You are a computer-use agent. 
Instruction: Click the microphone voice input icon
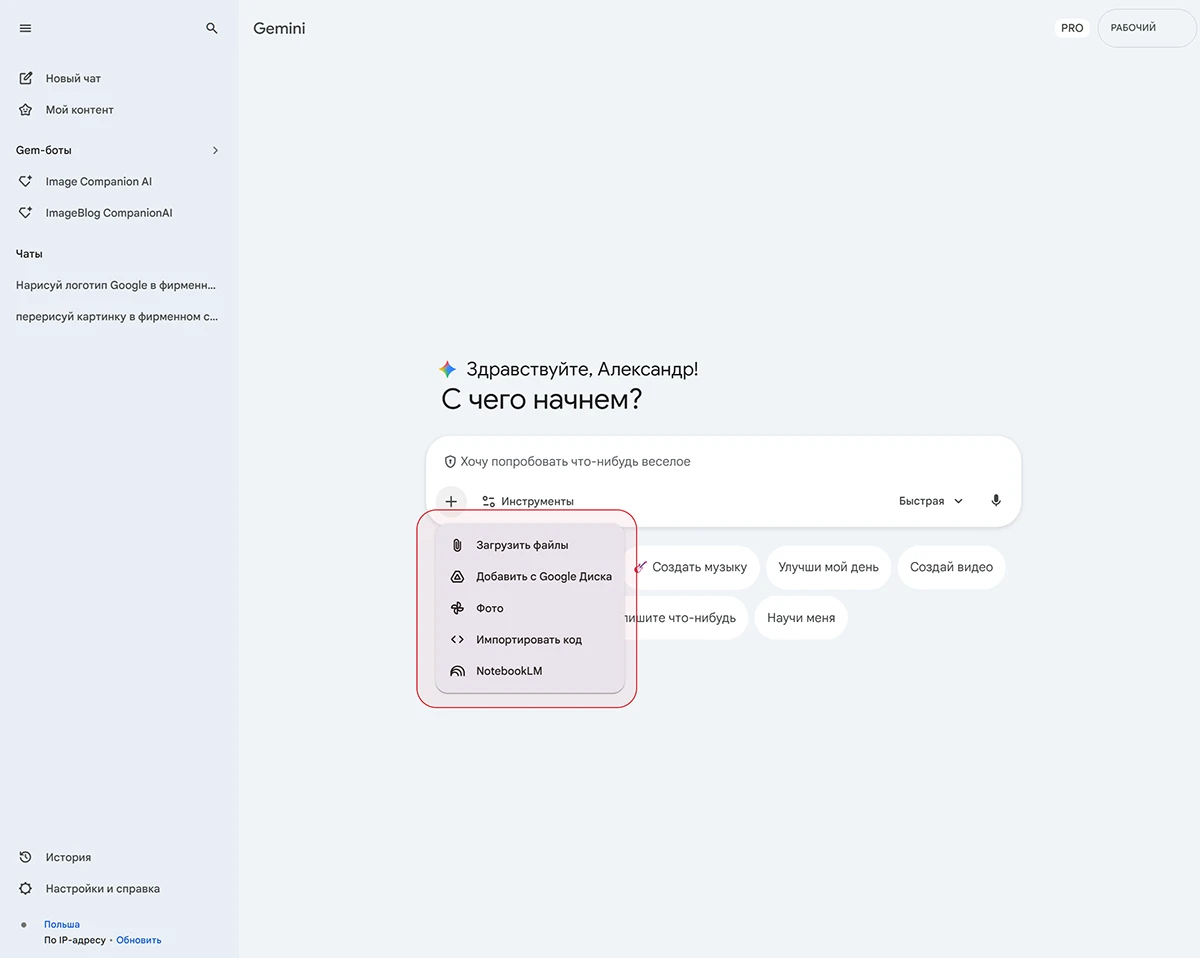pyautogui.click(x=996, y=501)
